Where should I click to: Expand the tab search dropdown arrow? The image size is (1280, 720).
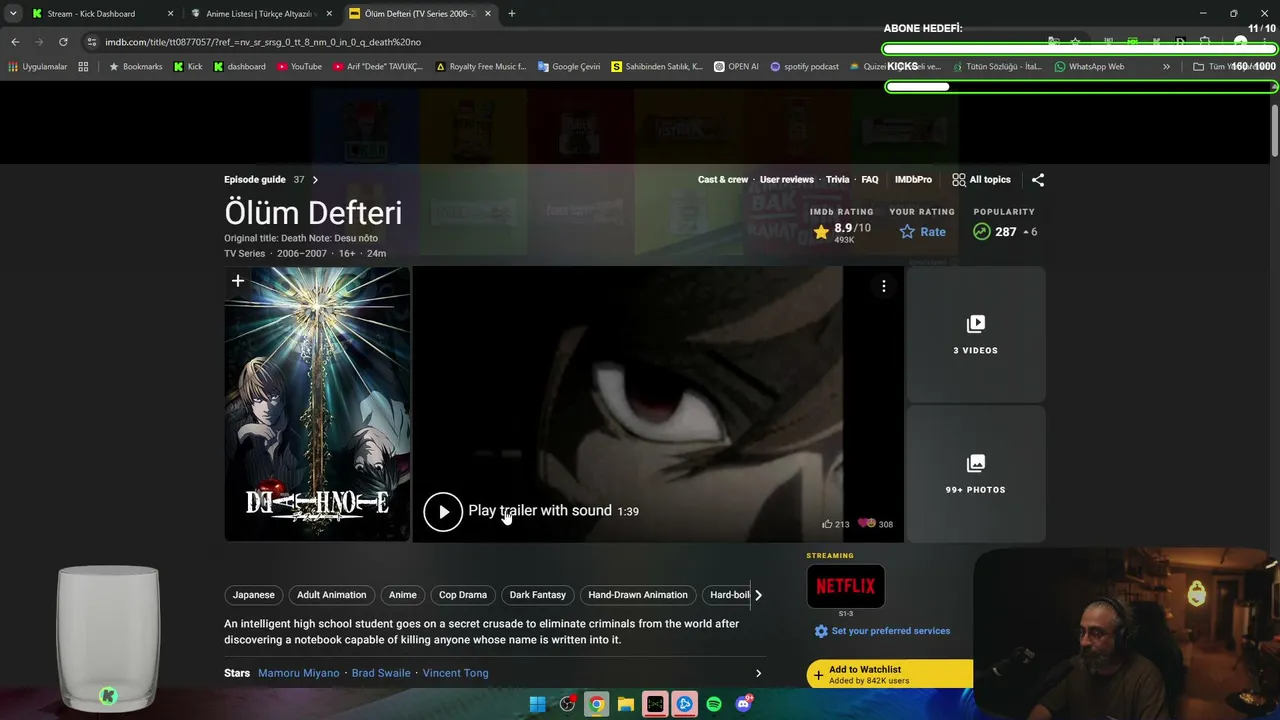coord(13,14)
